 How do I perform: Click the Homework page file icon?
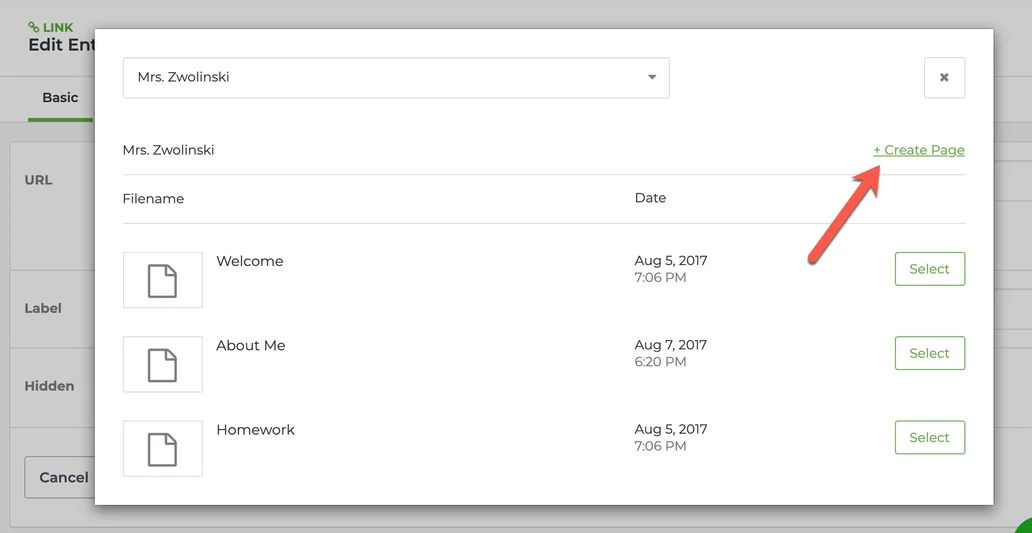click(162, 448)
